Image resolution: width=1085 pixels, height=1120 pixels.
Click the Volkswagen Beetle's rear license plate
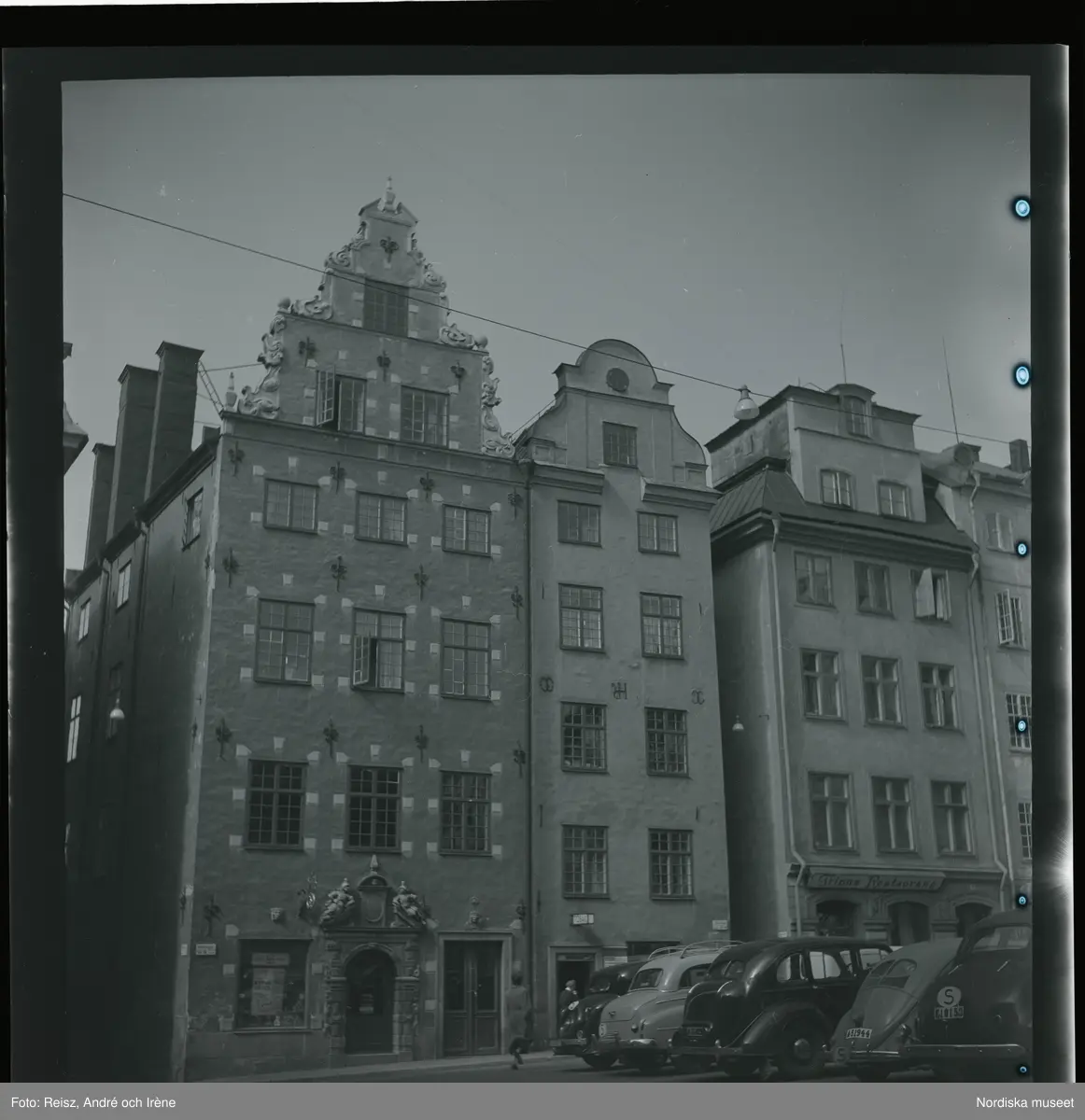tap(860, 1033)
